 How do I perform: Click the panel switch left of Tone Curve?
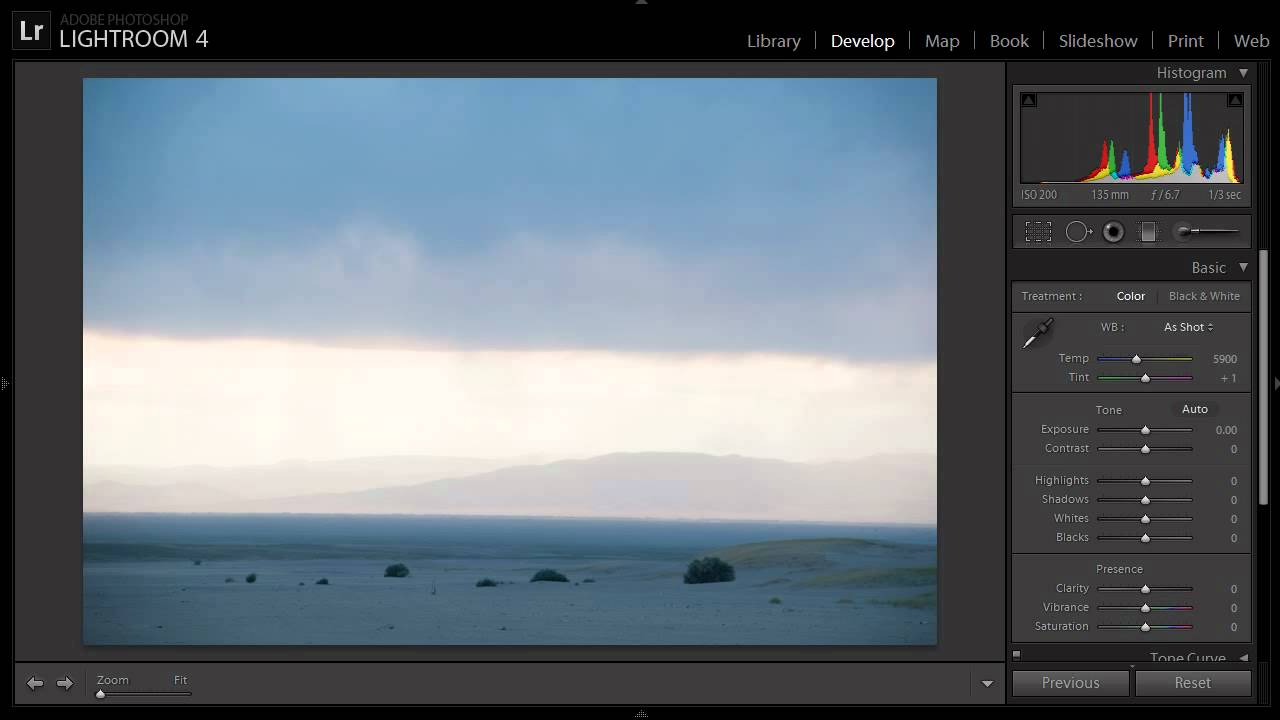(1017, 656)
